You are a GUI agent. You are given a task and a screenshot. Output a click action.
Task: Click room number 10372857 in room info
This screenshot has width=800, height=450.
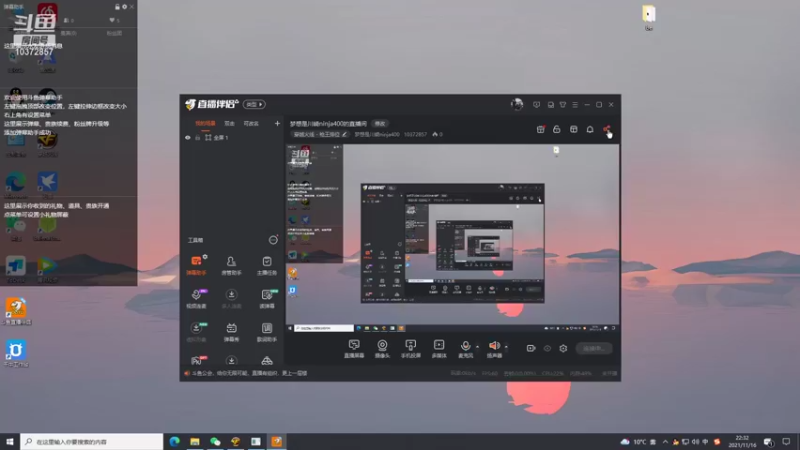[x=415, y=135]
